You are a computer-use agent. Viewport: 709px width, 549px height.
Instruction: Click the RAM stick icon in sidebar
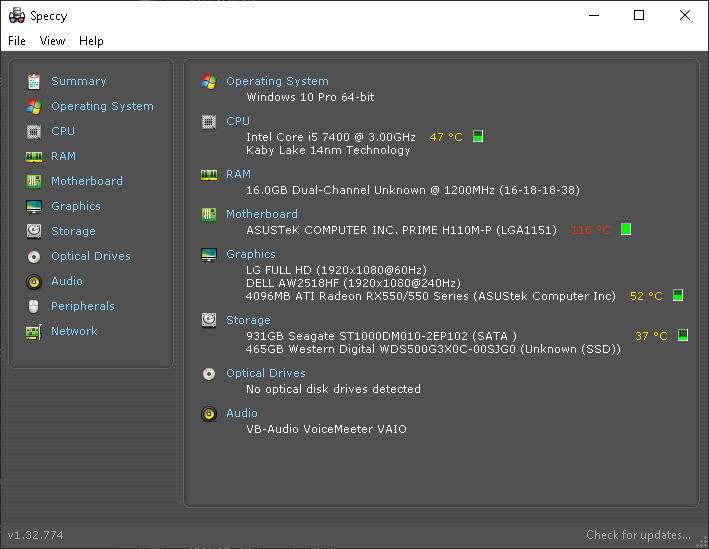click(34, 157)
